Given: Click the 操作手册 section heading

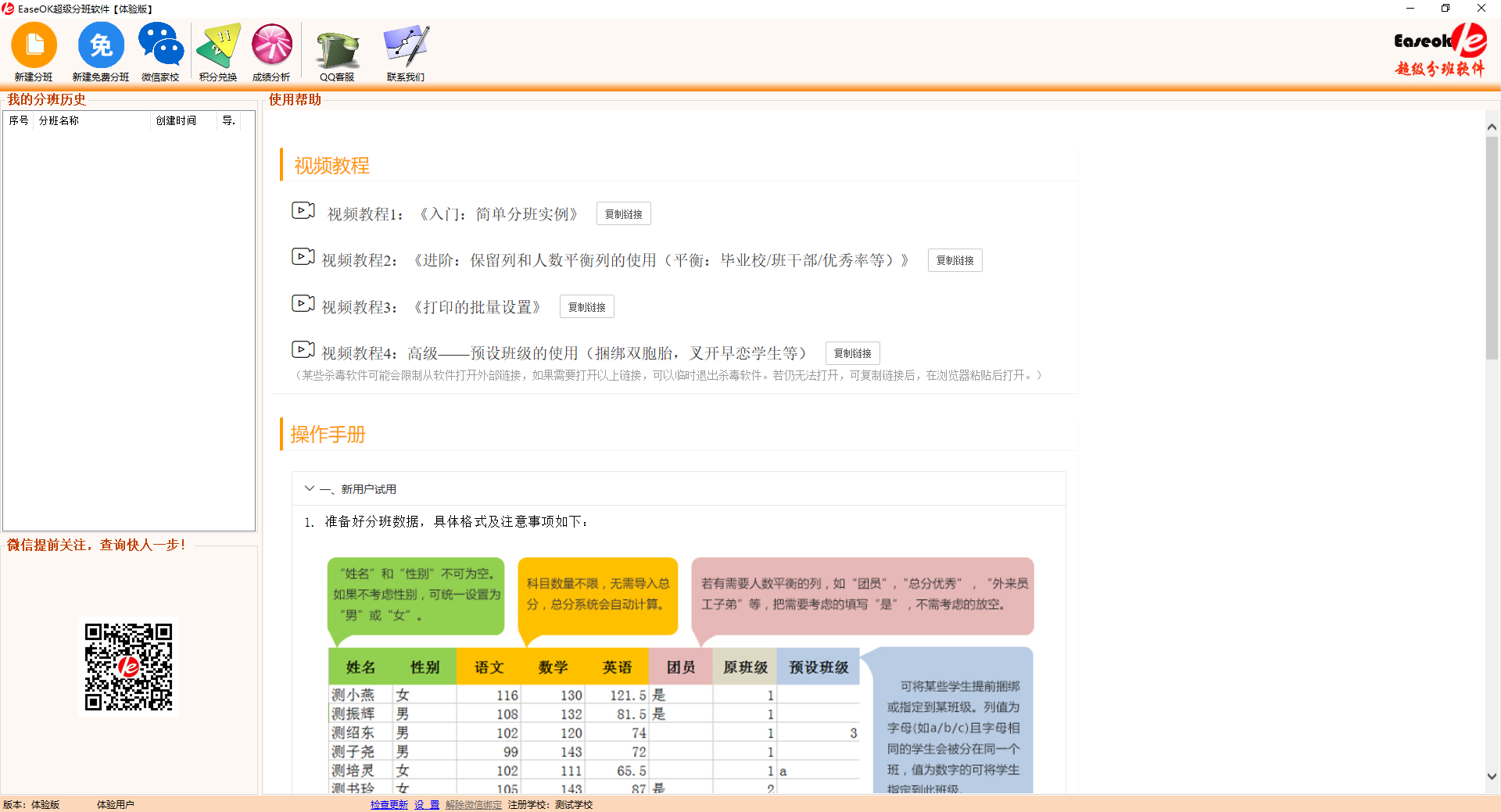Looking at the screenshot, I should (328, 435).
